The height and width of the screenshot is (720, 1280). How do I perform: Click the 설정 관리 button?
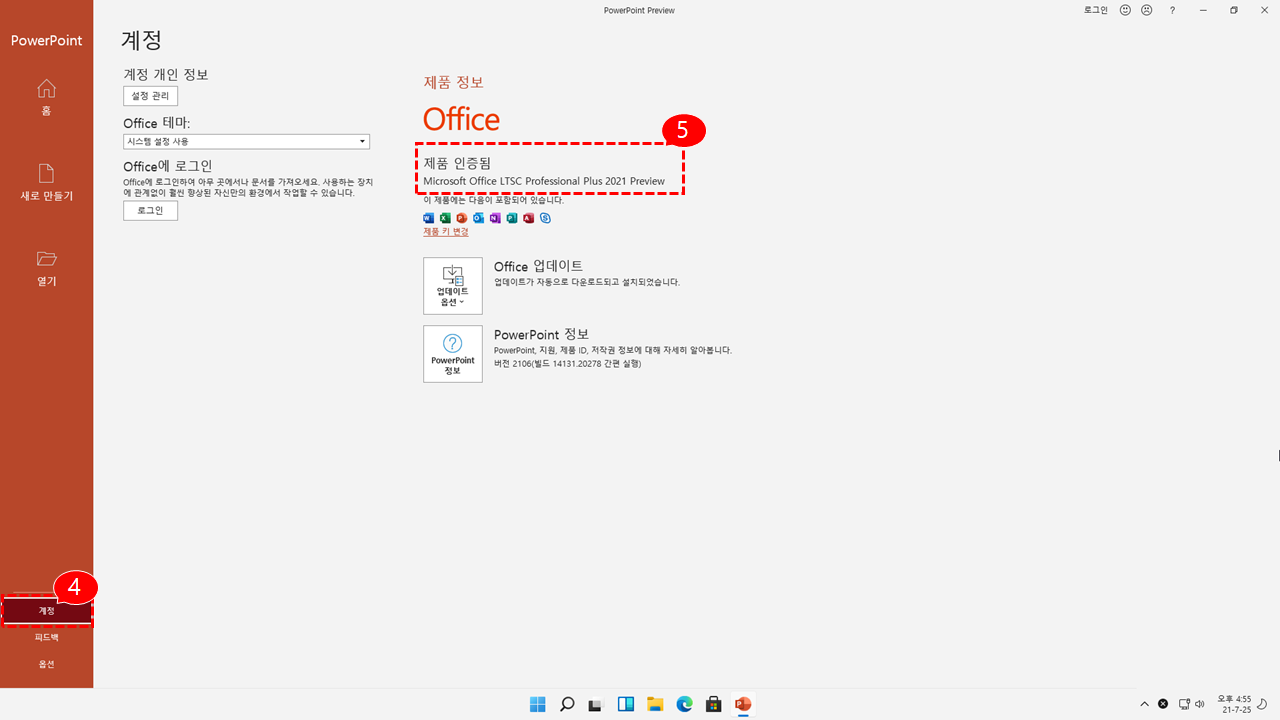pos(150,96)
